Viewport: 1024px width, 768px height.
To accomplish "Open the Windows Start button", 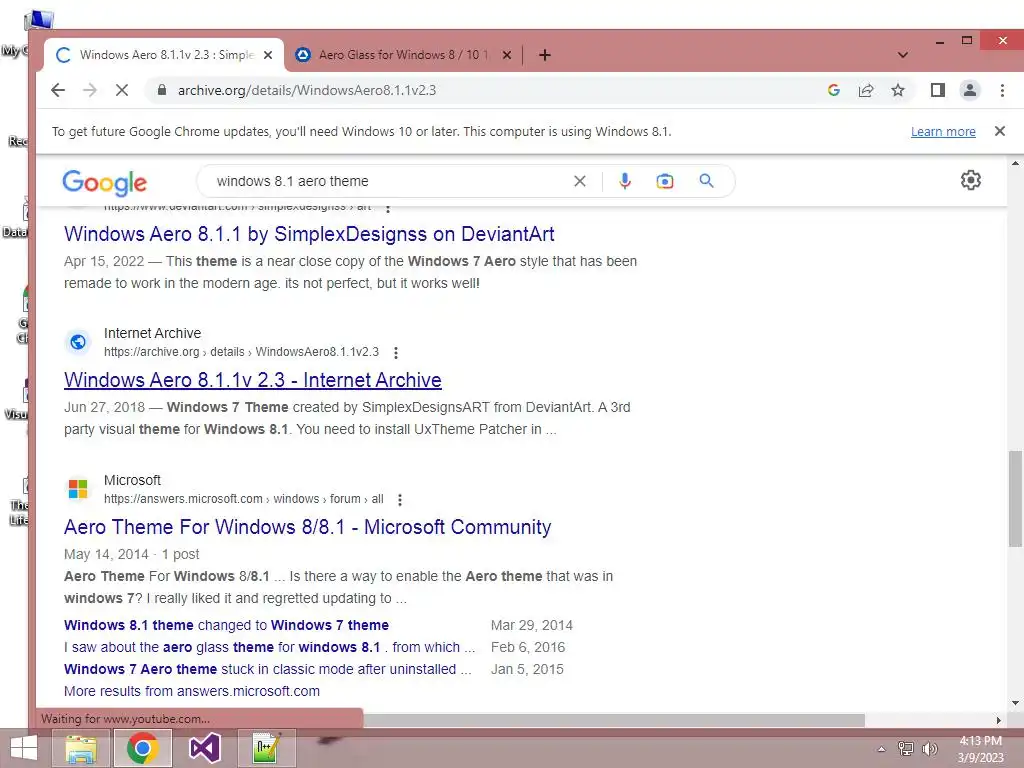I will tap(24, 748).
